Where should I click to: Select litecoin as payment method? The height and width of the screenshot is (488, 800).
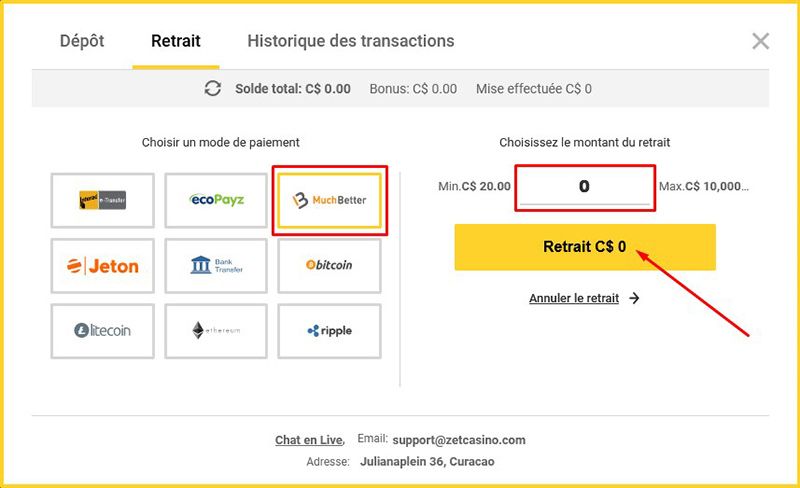[x=103, y=331]
